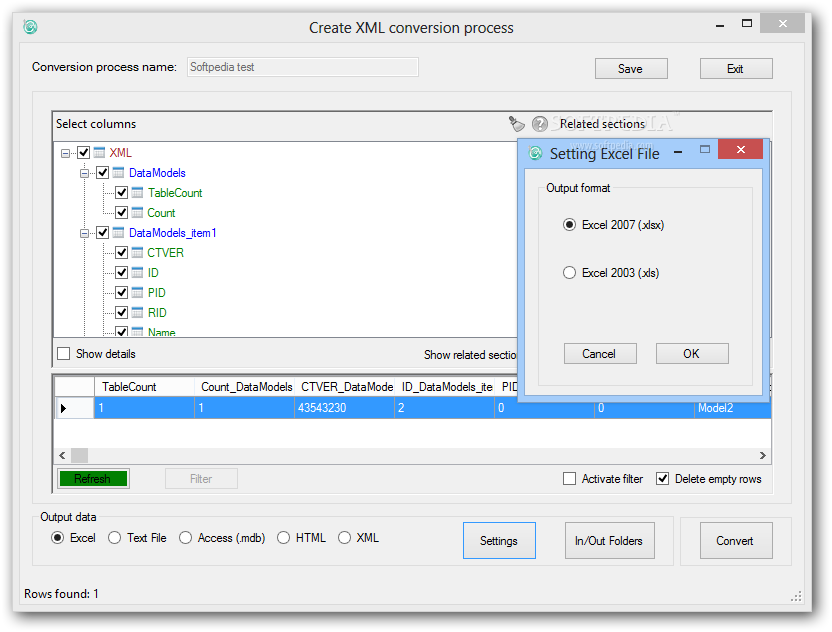This screenshot has height=632, width=832.
Task: Uncheck the CTVER checkbox
Action: point(122,253)
